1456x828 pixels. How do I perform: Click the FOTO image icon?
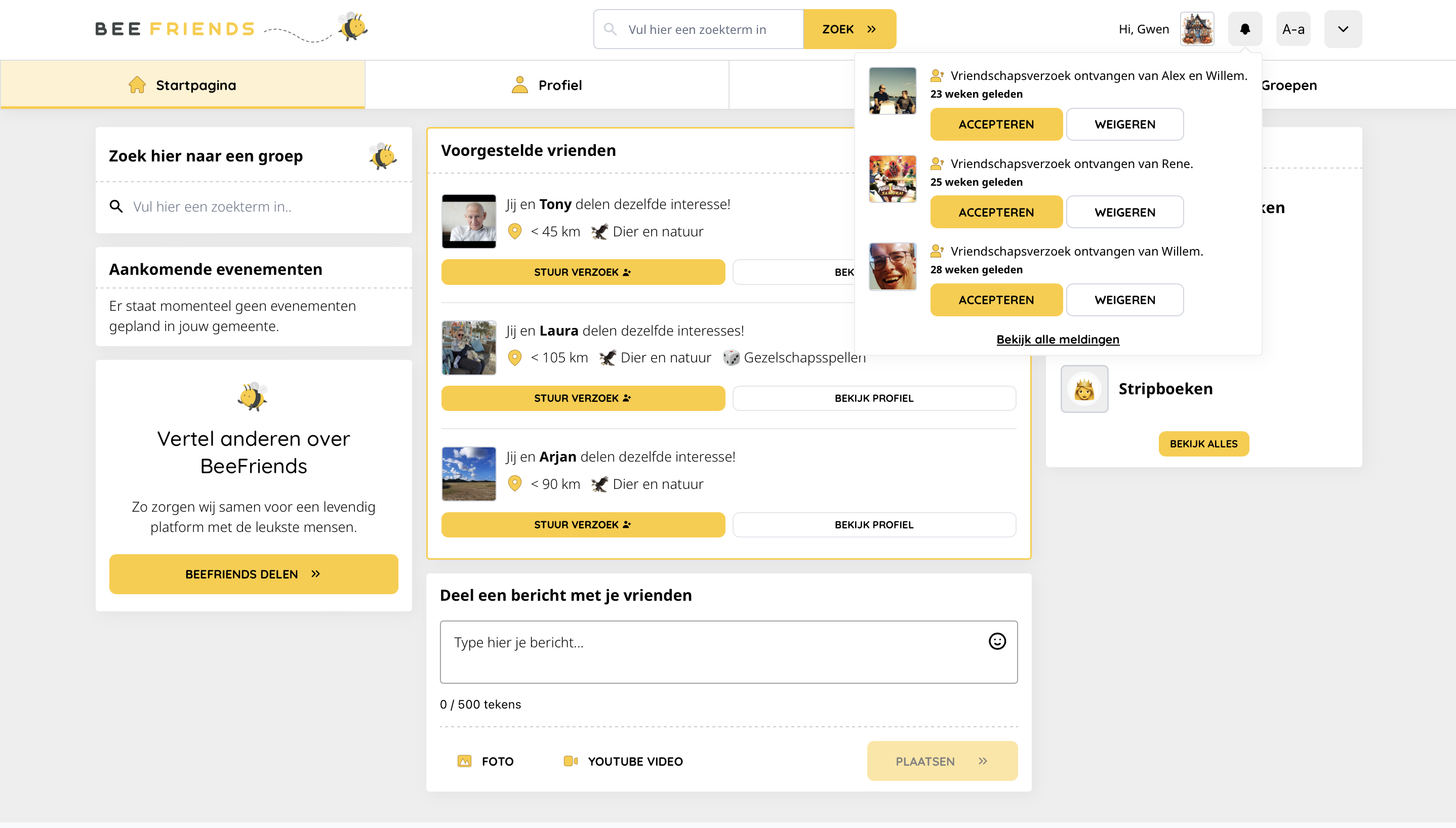tap(465, 761)
